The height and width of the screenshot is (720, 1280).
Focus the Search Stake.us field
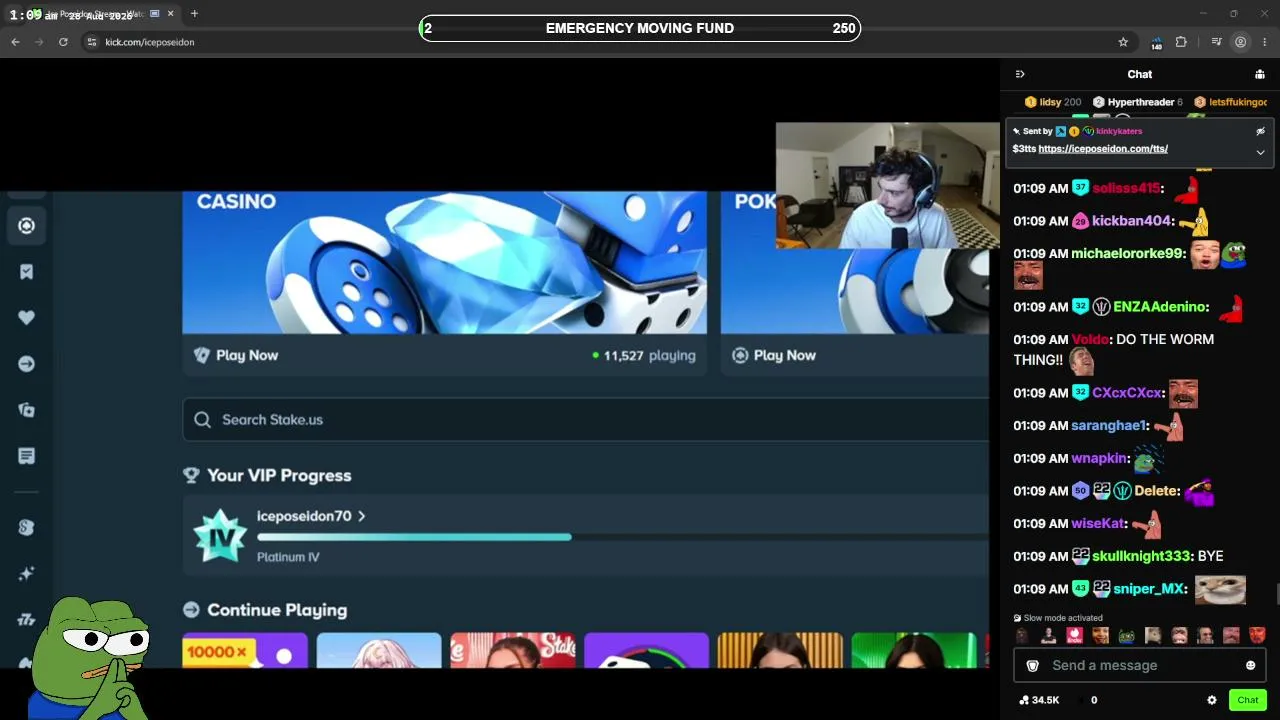pos(585,420)
